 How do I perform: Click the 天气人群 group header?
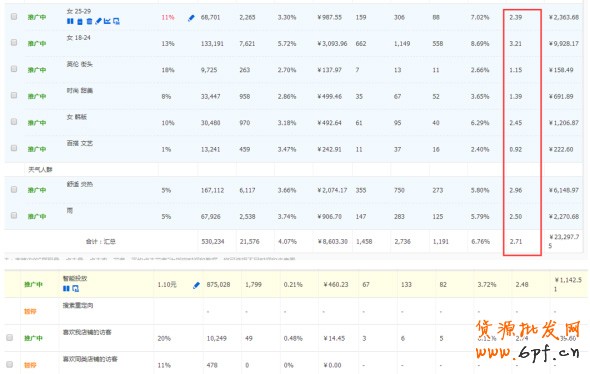click(40, 170)
